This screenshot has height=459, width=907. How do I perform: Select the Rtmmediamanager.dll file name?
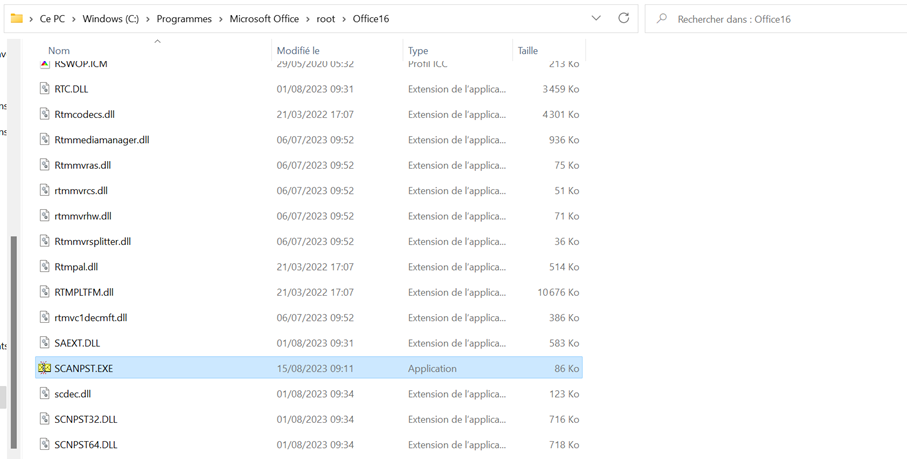click(x=102, y=140)
